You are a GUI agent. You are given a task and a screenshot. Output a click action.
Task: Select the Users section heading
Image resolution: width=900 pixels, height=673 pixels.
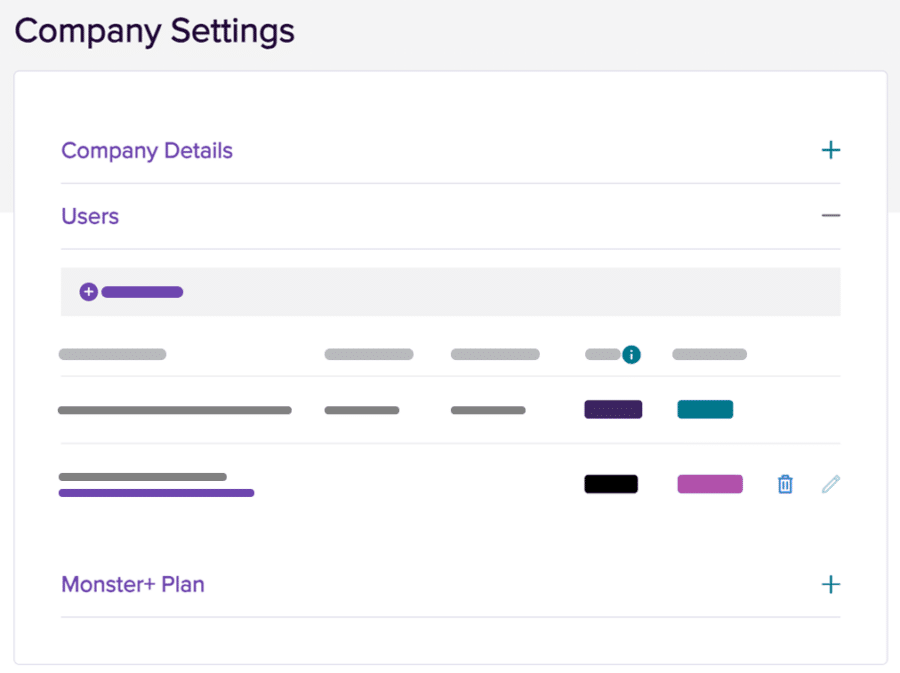click(90, 216)
